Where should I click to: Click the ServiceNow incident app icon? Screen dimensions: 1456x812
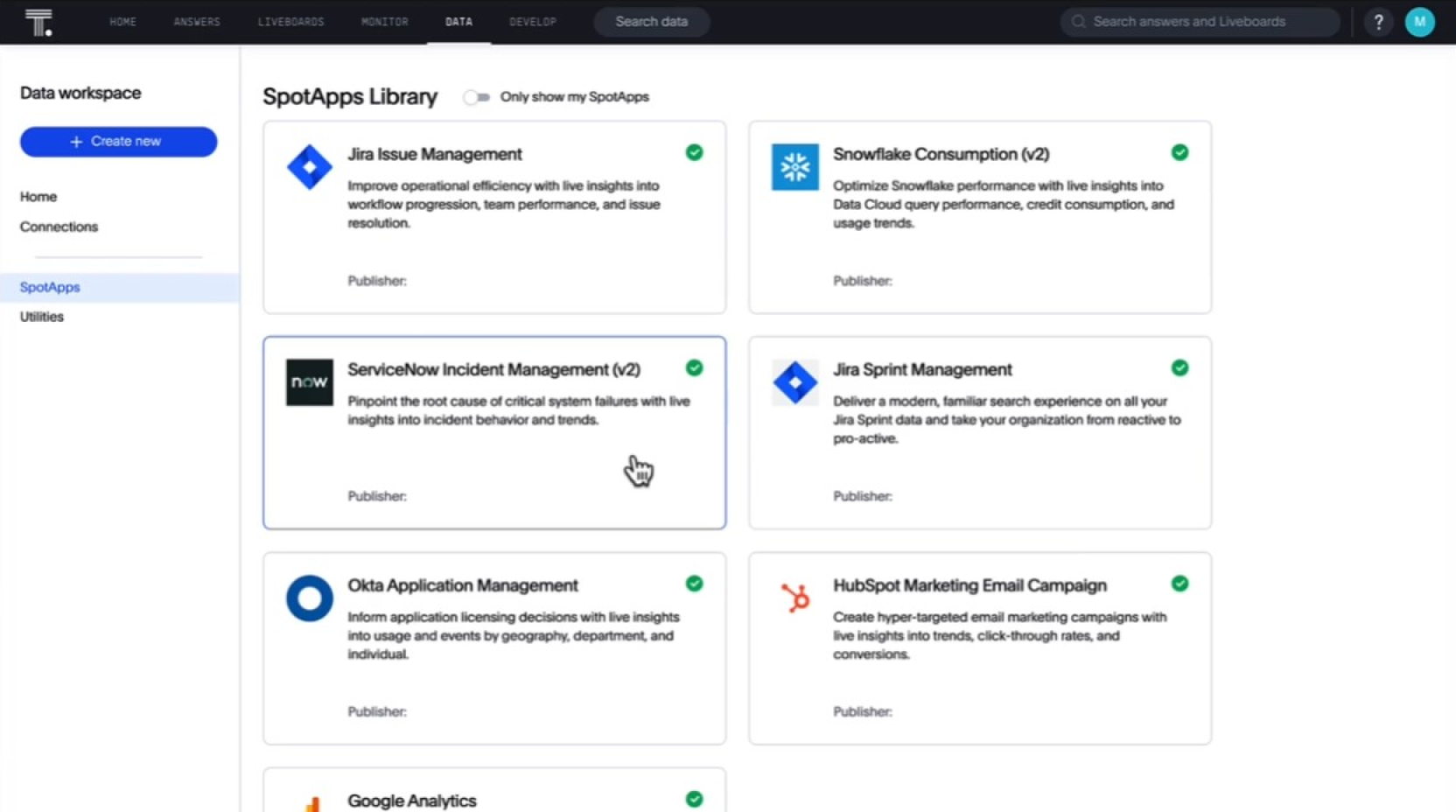(308, 382)
